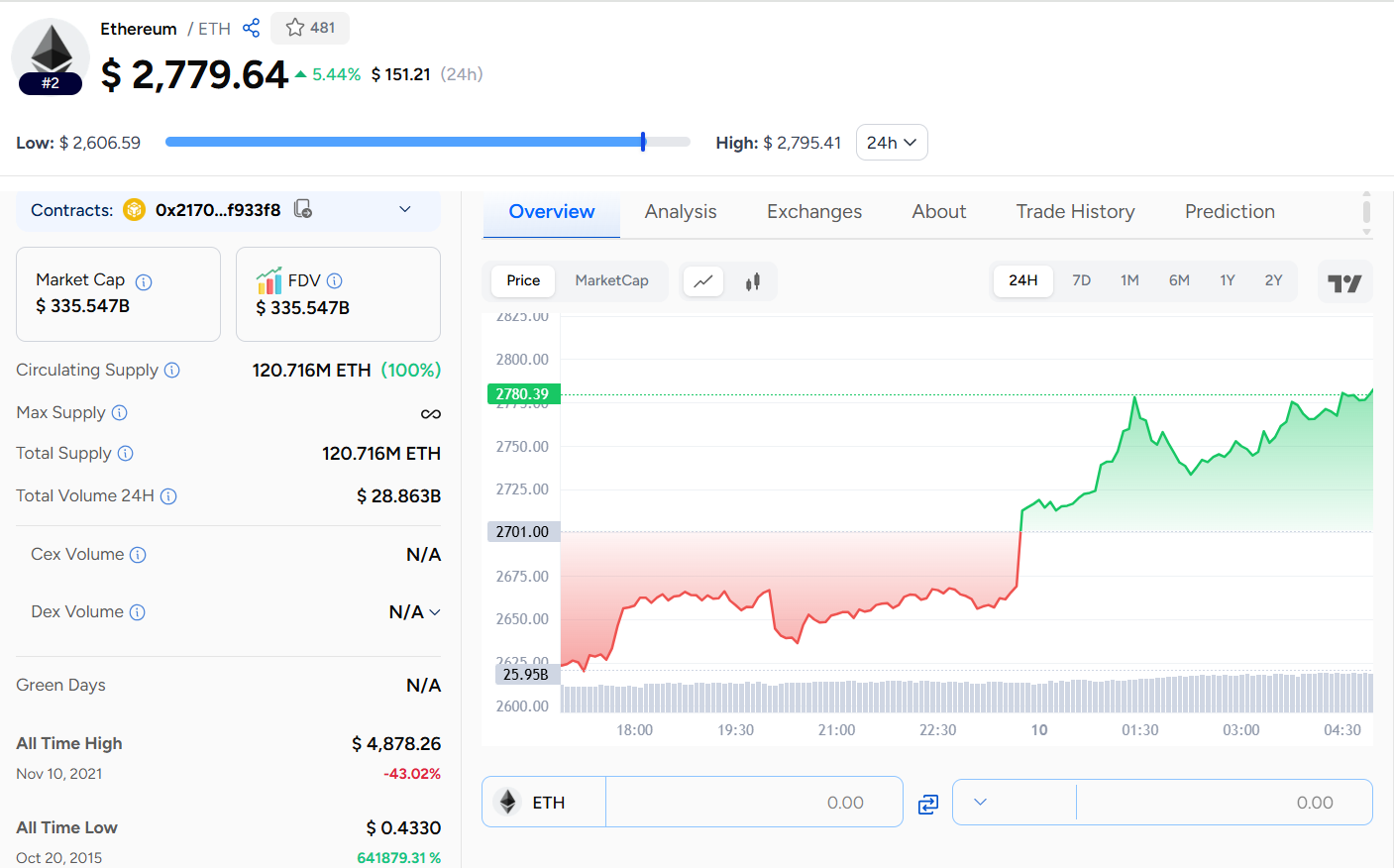The width and height of the screenshot is (1394, 868).
Task: Select MarketCap chart mode
Action: 612,280
